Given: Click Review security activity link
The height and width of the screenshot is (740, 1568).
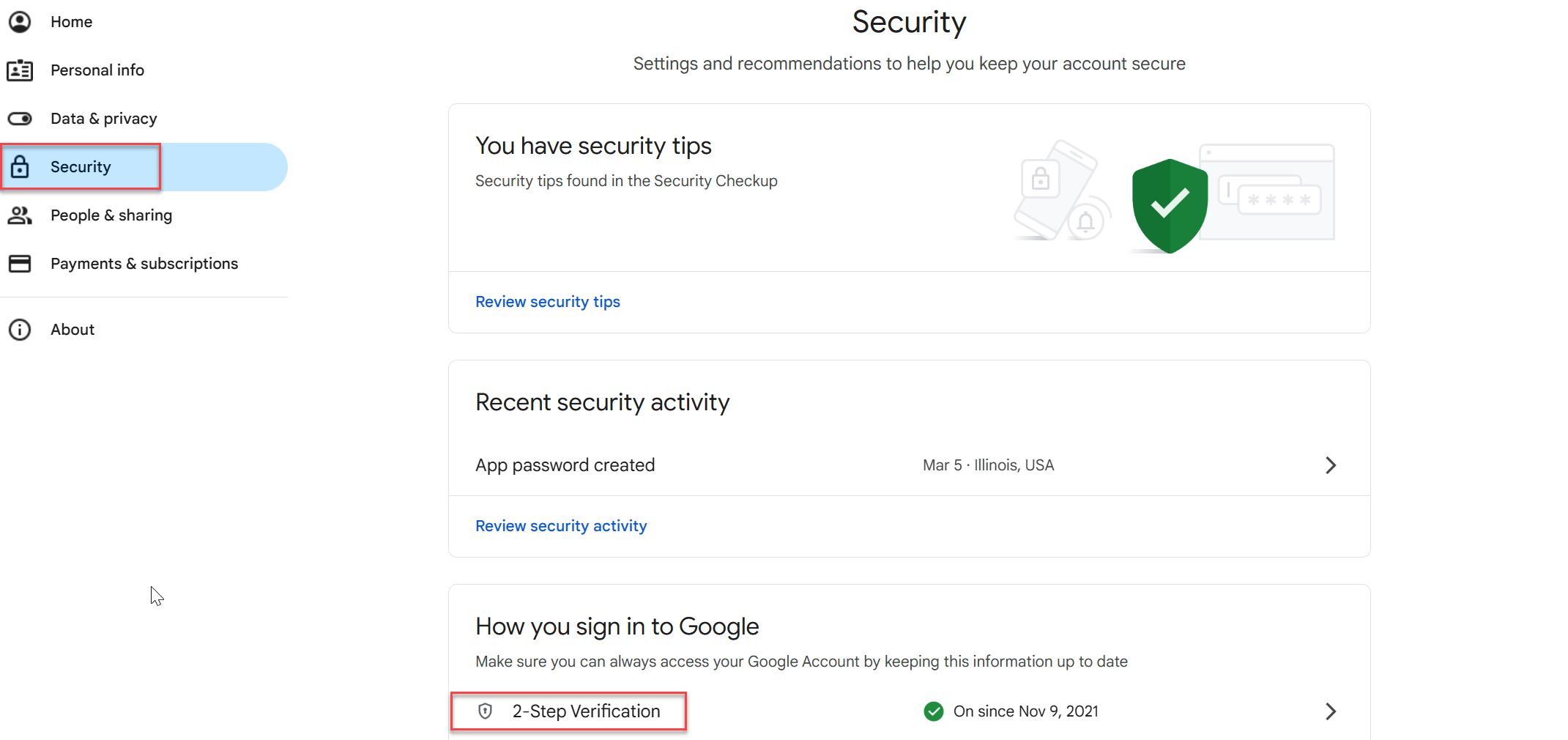Looking at the screenshot, I should 561,526.
